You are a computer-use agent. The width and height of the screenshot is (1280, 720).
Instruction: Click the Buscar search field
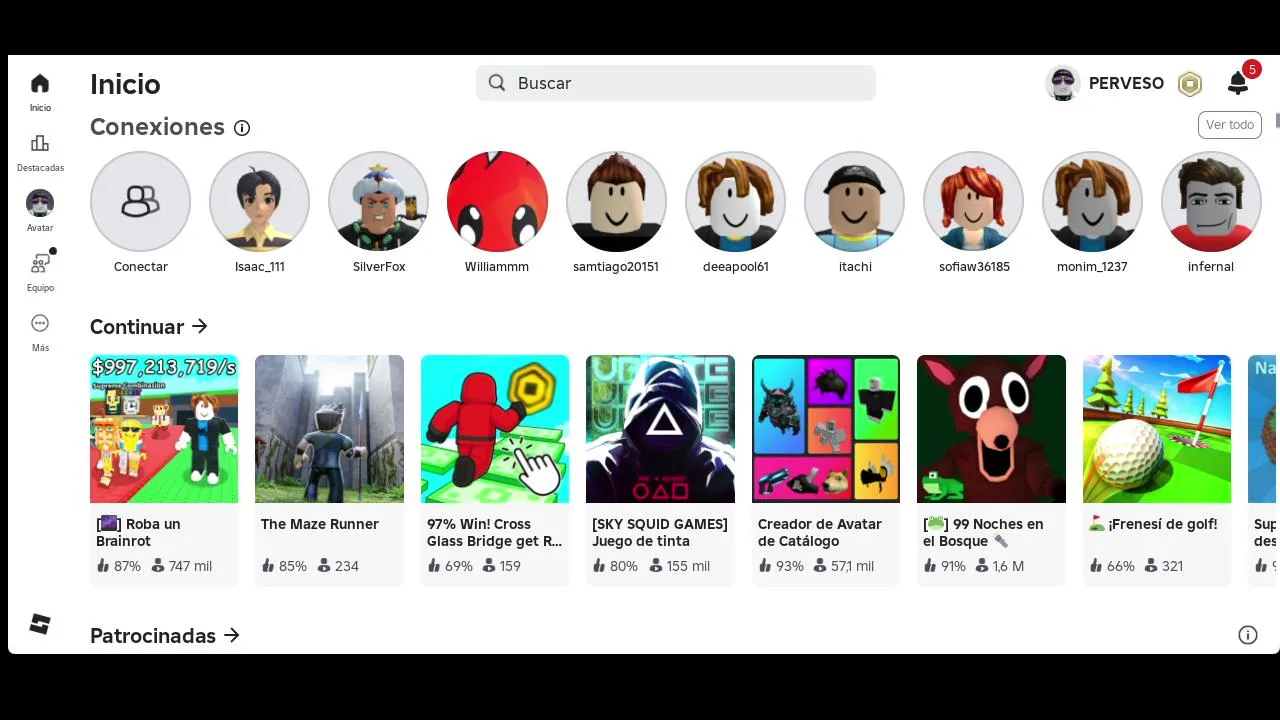coord(676,83)
